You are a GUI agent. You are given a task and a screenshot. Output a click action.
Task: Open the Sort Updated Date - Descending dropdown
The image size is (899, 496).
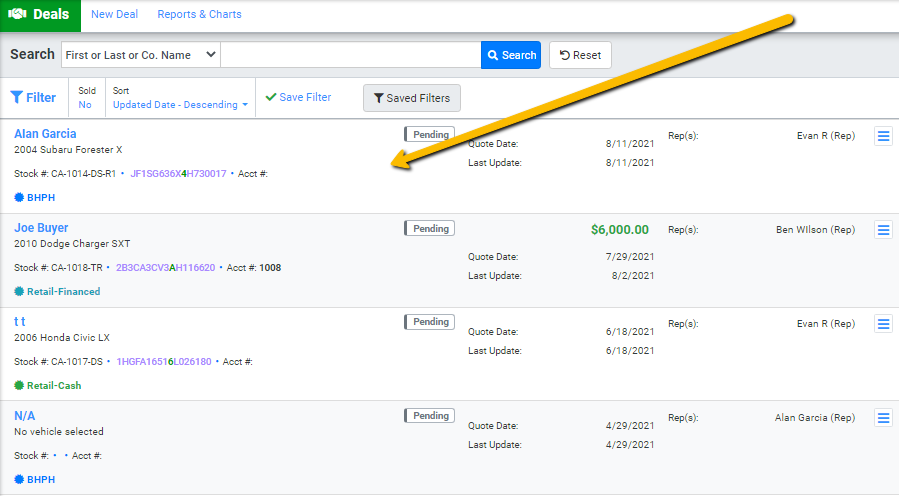[180, 104]
